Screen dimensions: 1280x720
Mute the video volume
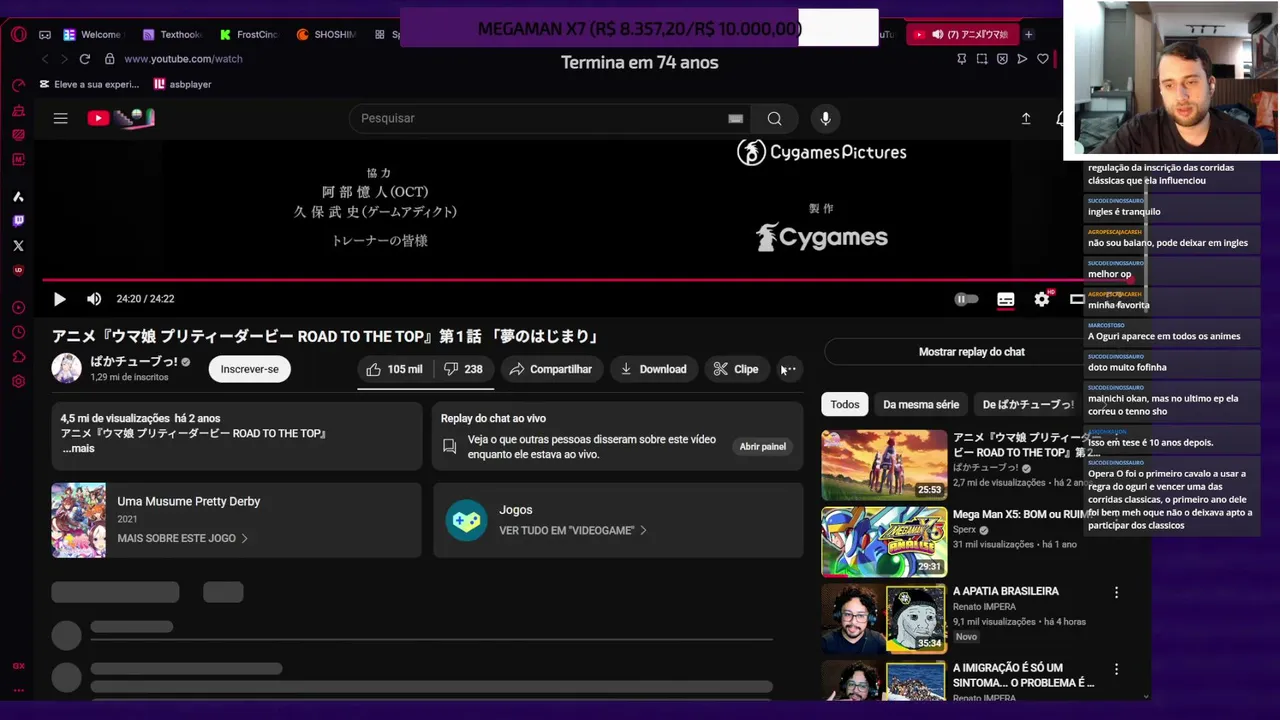coord(94,299)
